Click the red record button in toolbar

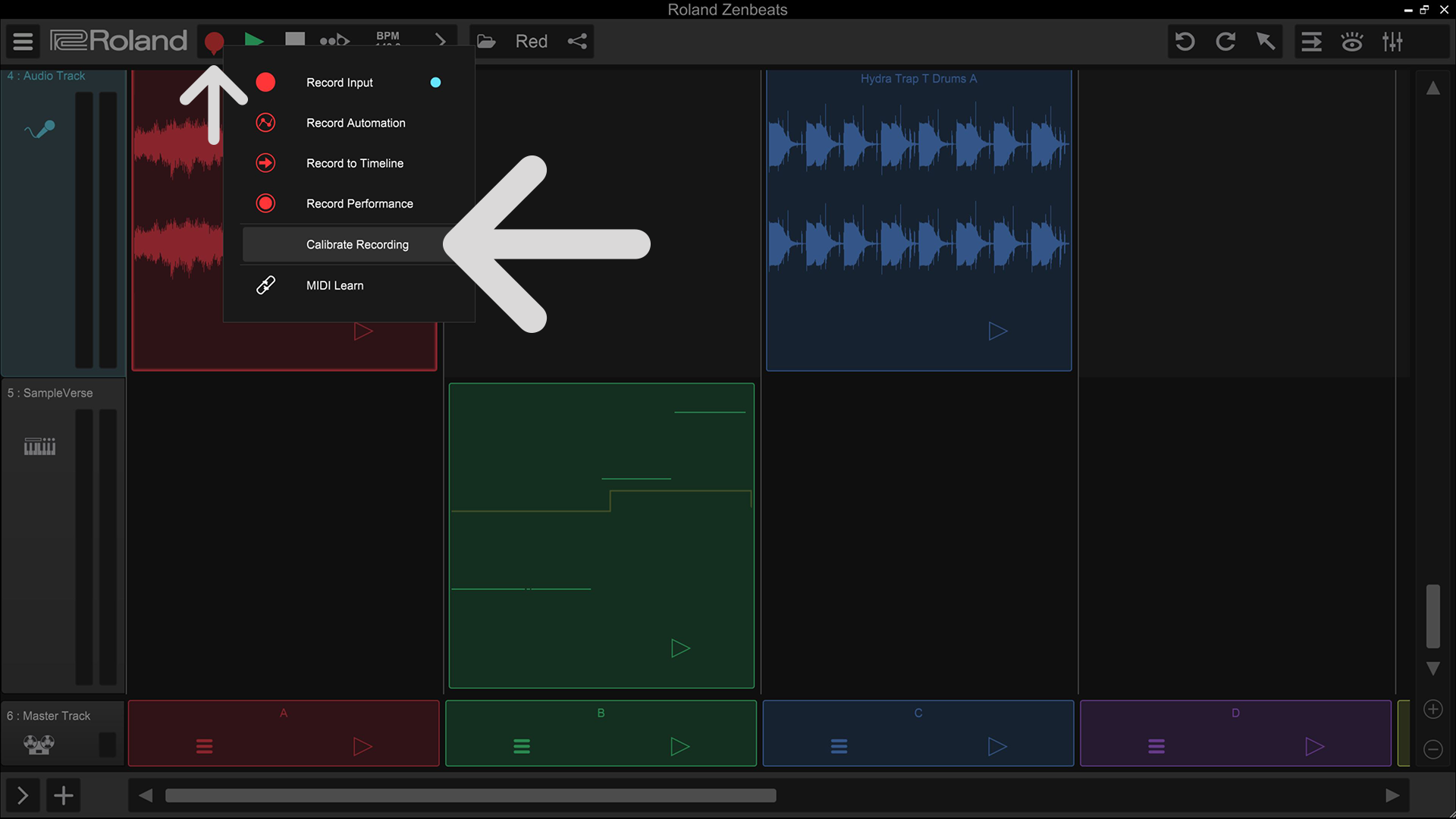(214, 42)
